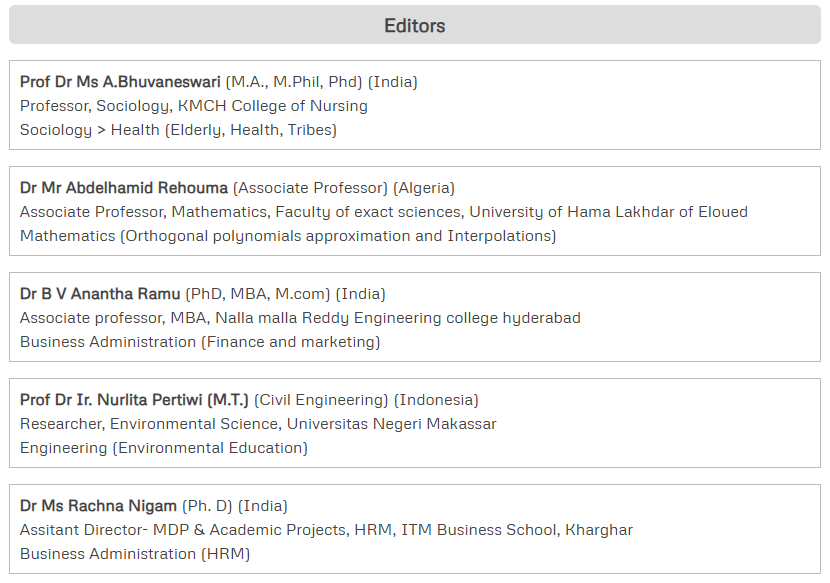
Task: Click Prof Dr Ir. Nurlita Pertiwi's name
Action: pyautogui.click(x=134, y=400)
